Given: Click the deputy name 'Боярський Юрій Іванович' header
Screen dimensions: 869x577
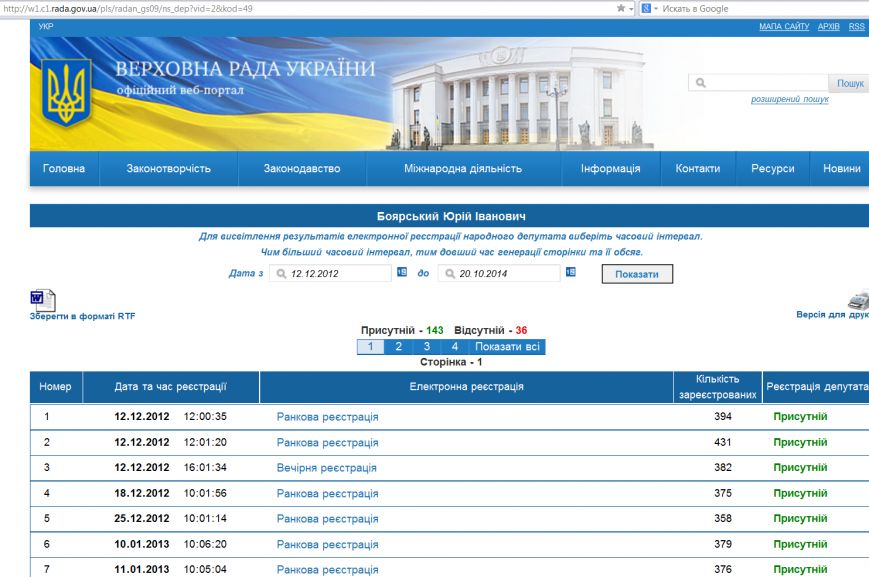Looking at the screenshot, I should pos(451,216).
